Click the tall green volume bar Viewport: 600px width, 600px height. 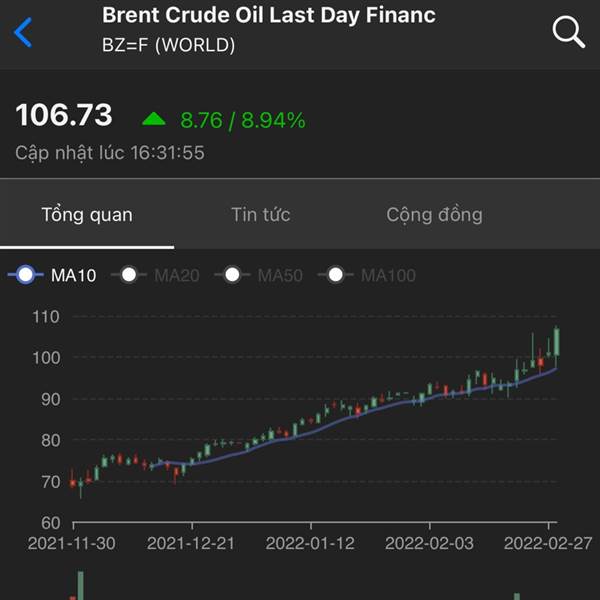click(x=81, y=585)
